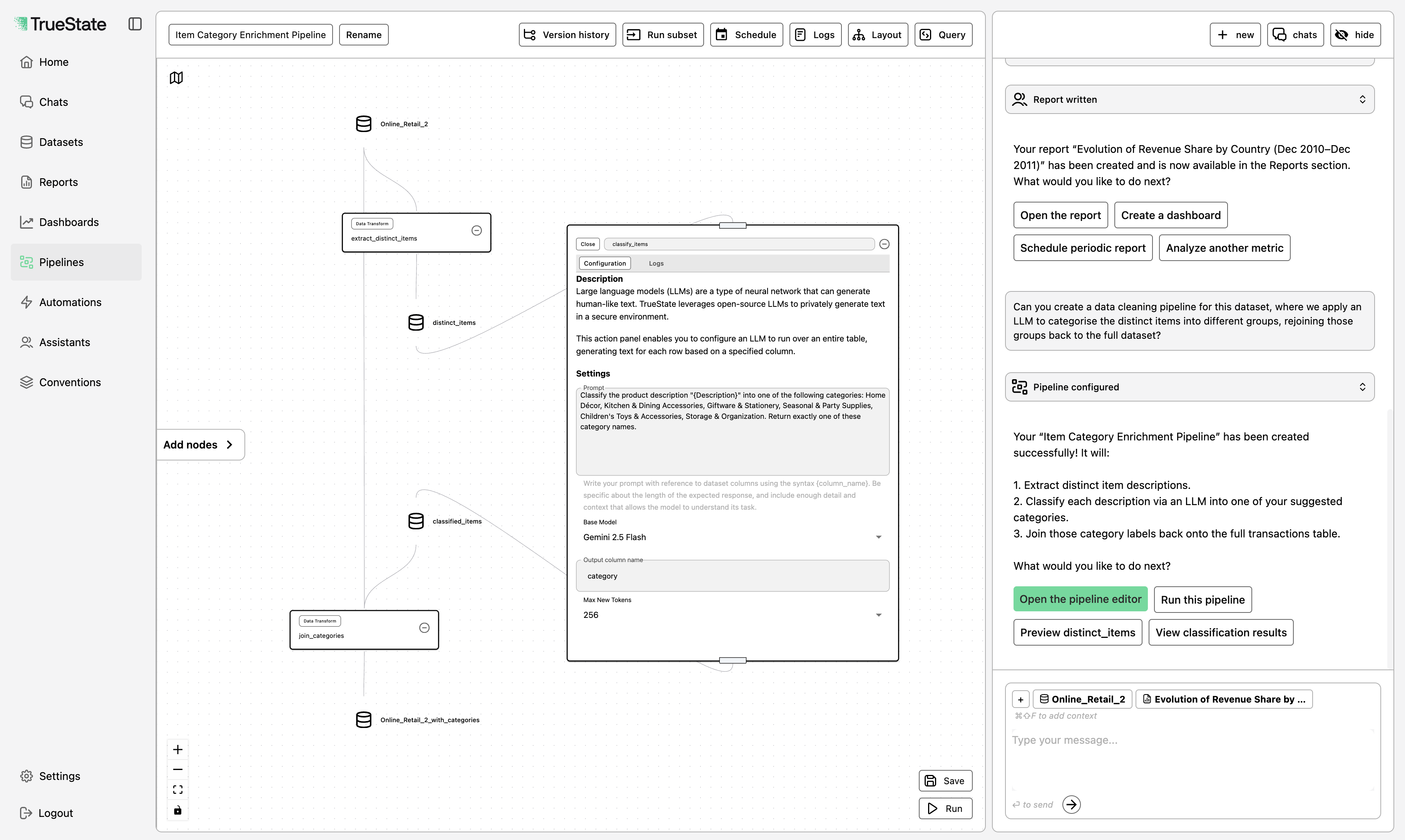Screen dimensions: 1405x840
Task: Click View classification results
Action: click(1221, 632)
